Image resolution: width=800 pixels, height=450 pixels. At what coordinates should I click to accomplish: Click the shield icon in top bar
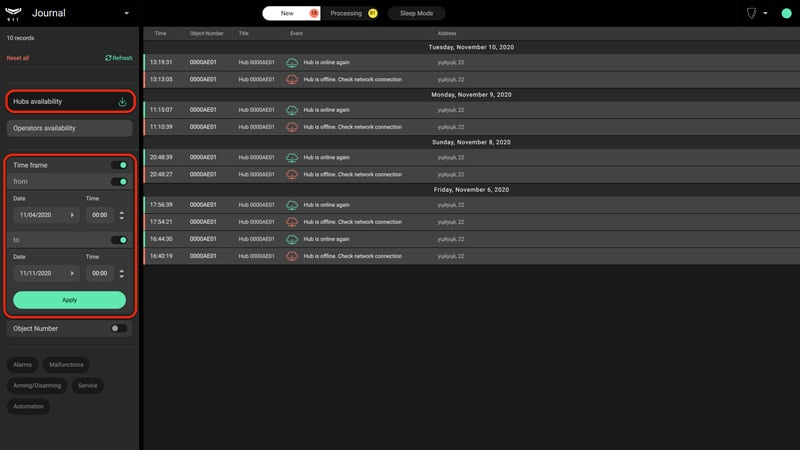751,13
